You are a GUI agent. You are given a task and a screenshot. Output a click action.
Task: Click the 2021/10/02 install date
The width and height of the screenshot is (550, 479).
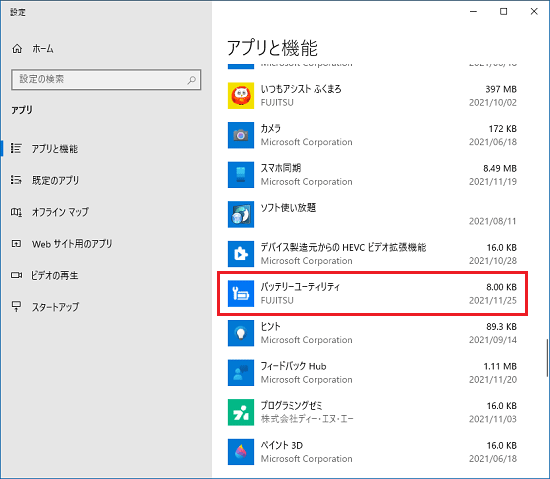point(492,103)
